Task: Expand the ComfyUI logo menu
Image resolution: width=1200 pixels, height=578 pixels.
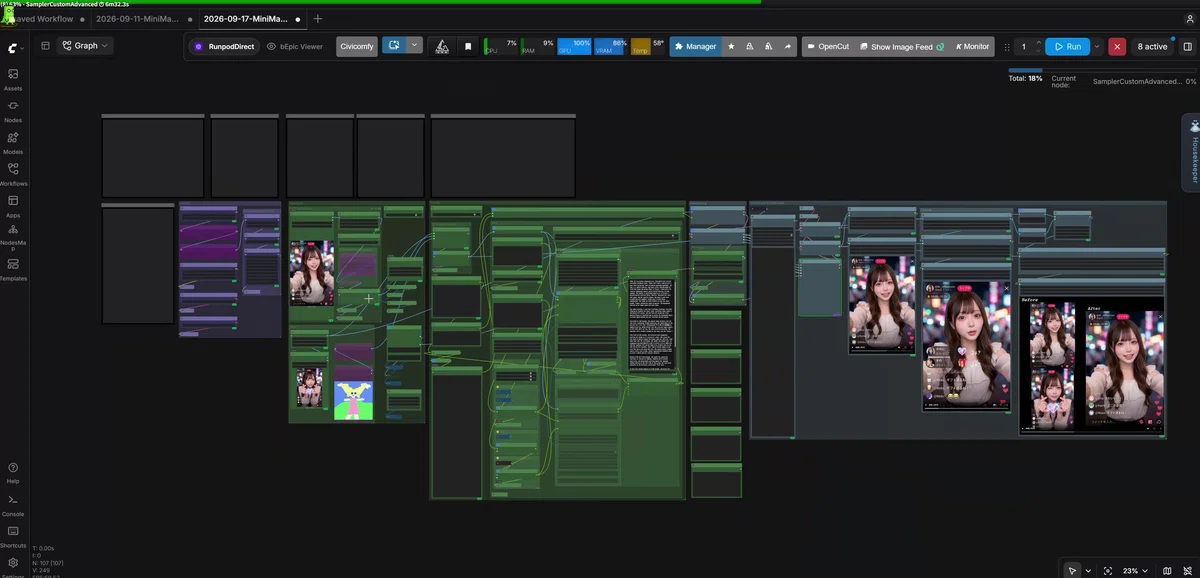Action: click(x=14, y=47)
